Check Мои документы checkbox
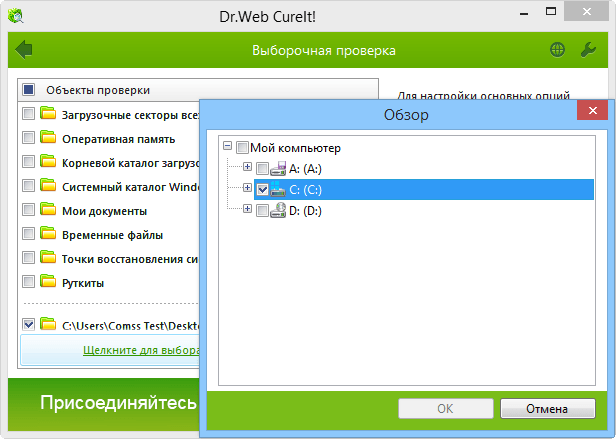This screenshot has width=616, height=439. coord(28,209)
